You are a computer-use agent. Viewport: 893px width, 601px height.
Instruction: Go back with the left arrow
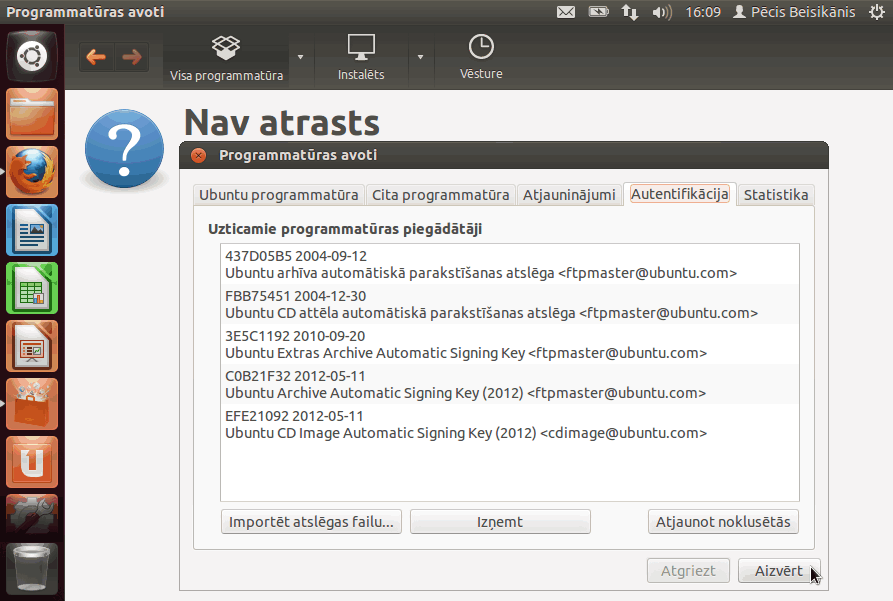pos(96,57)
